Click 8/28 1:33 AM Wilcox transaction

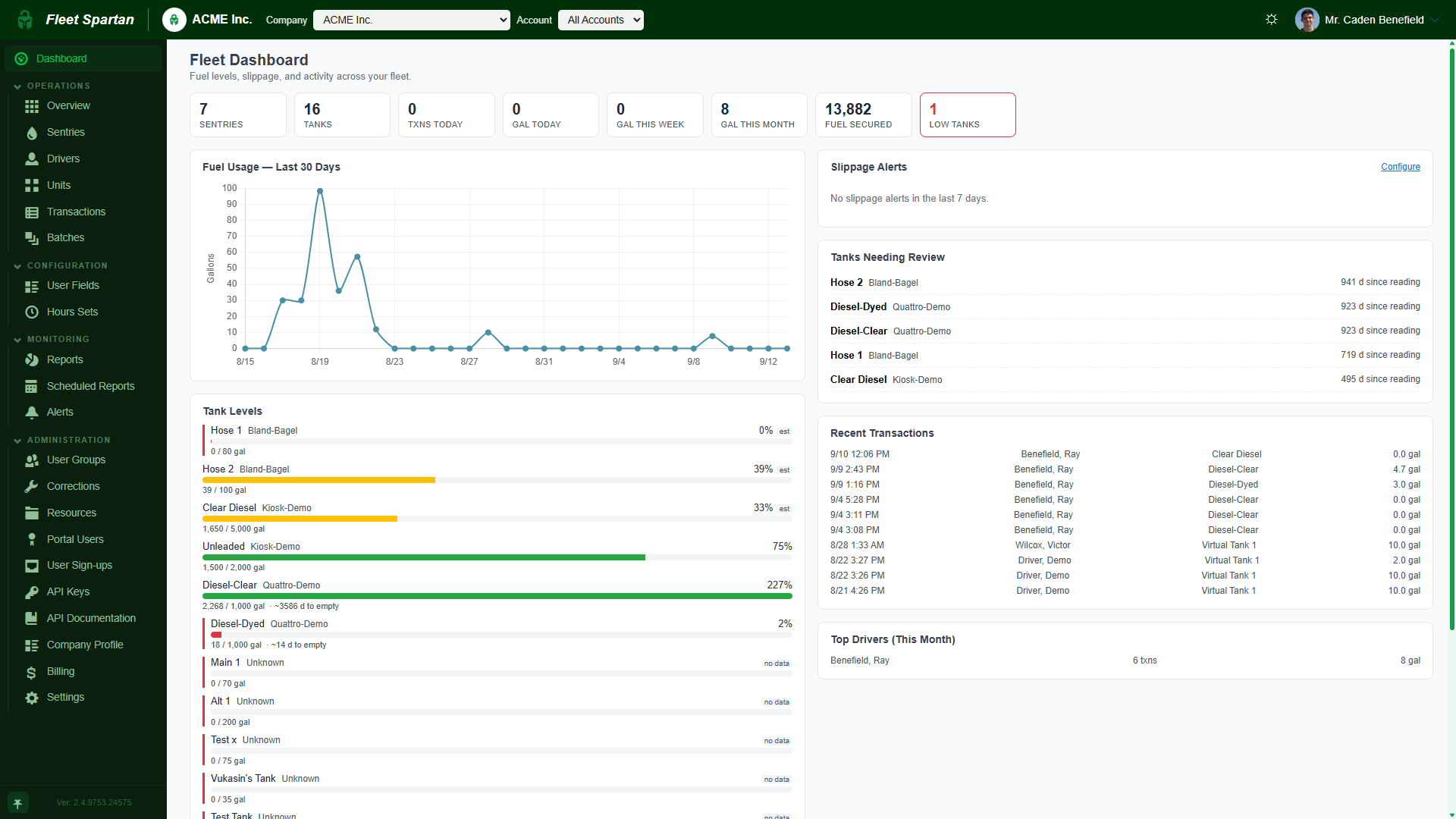1125,545
